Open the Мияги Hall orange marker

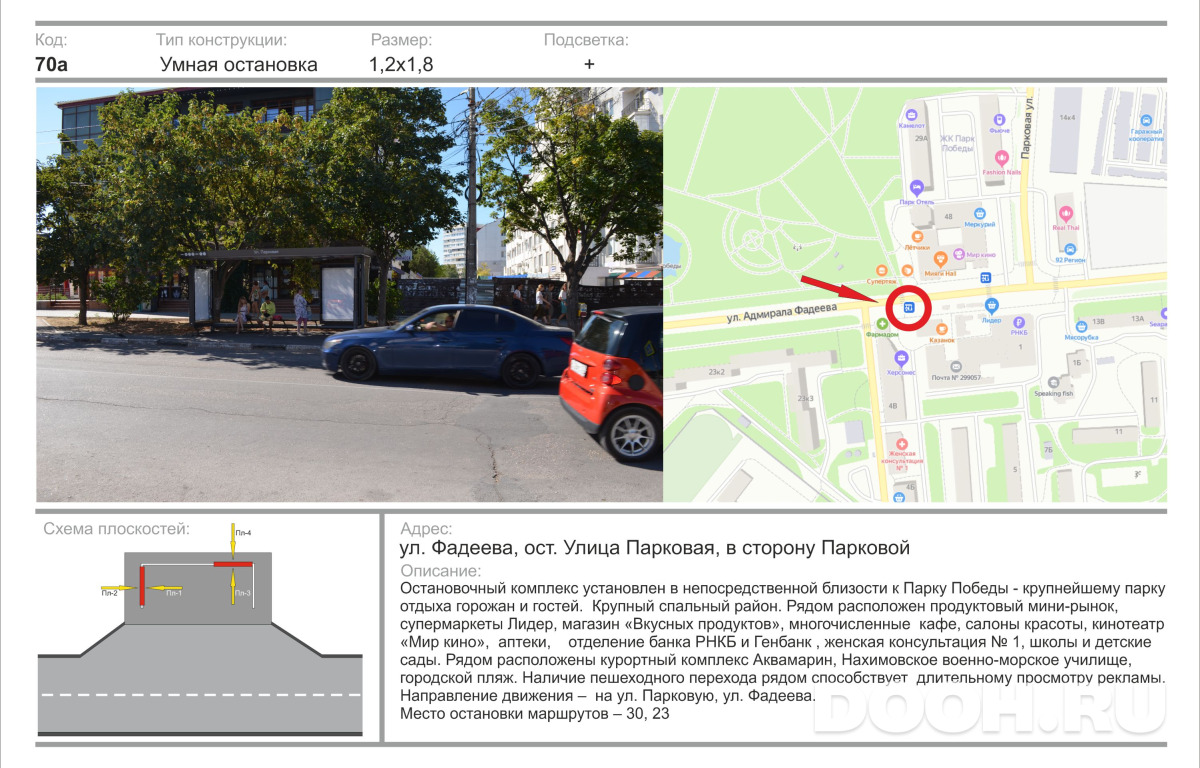[x=939, y=260]
